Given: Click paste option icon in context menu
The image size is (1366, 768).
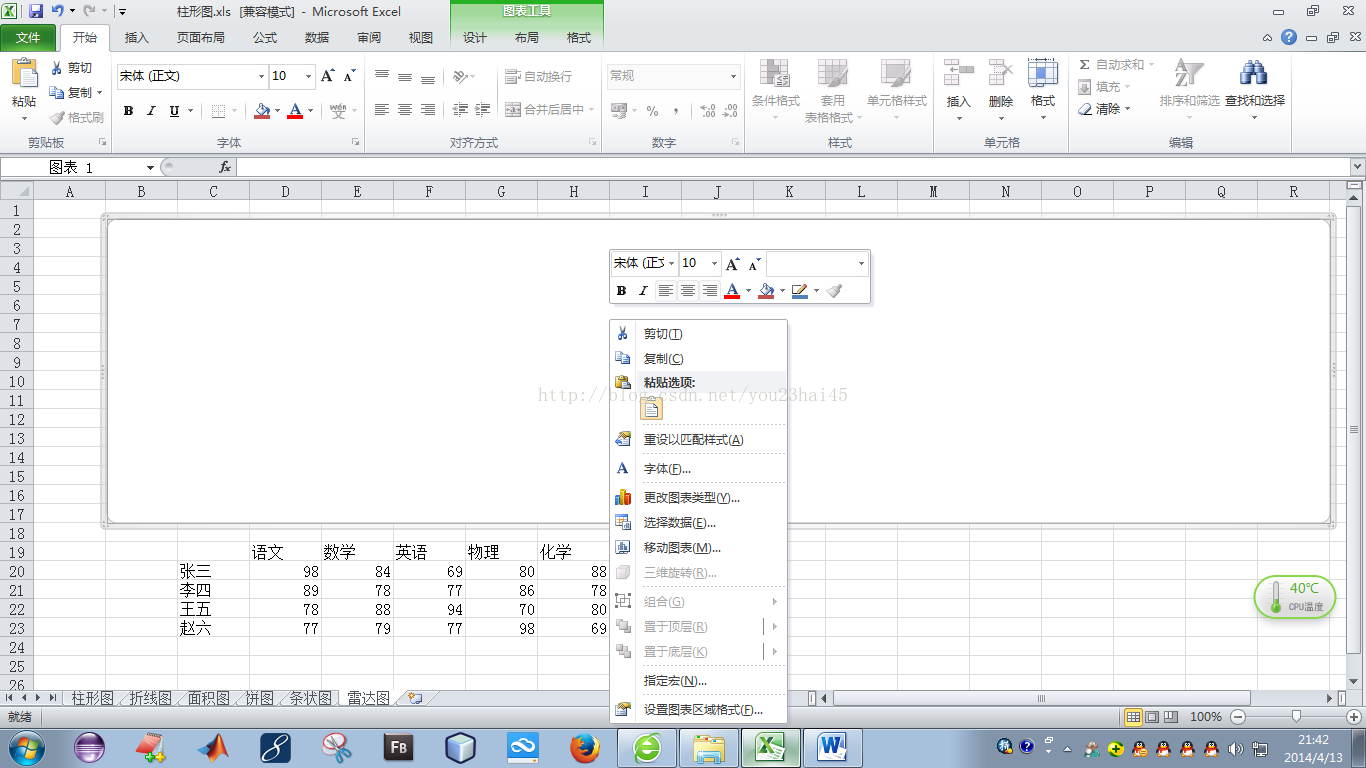Looking at the screenshot, I should pyautogui.click(x=652, y=408).
